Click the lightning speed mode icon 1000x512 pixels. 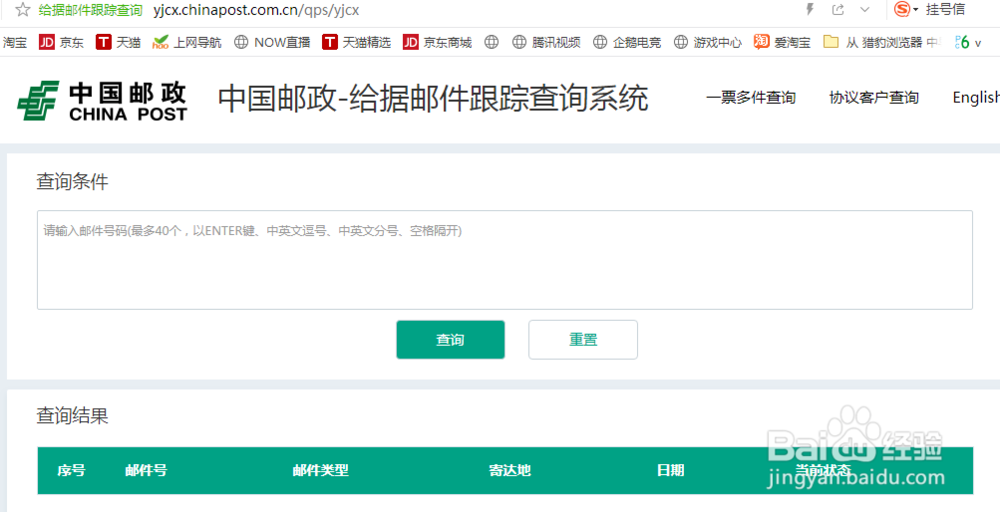[x=811, y=9]
